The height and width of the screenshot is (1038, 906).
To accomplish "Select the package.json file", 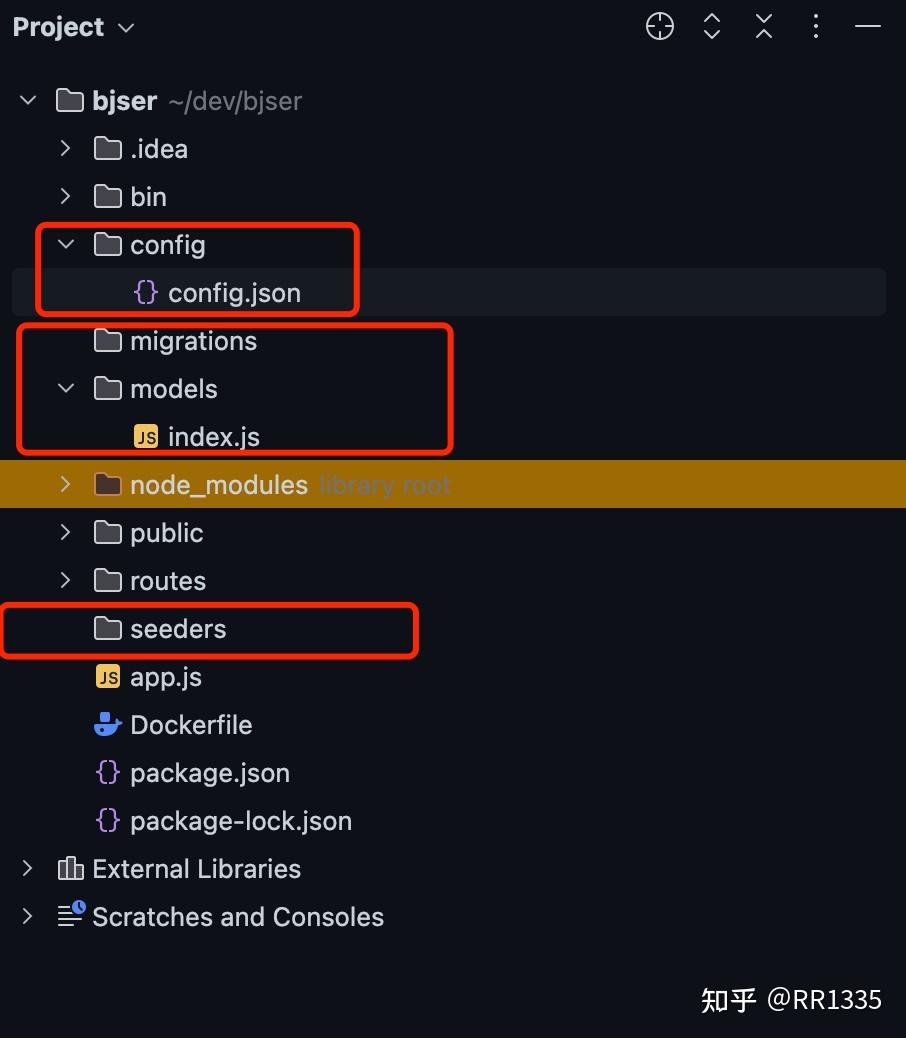I will (209, 773).
